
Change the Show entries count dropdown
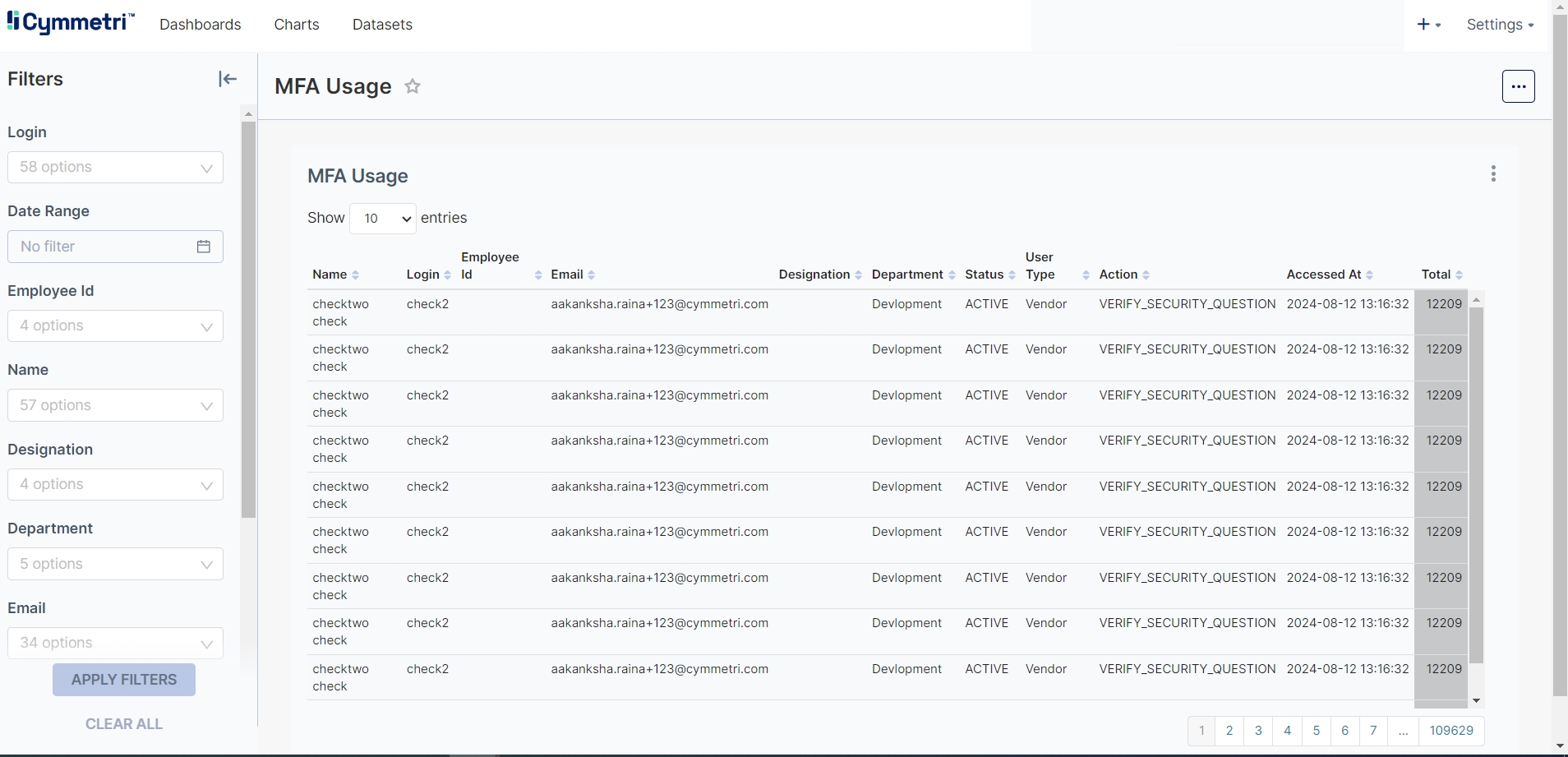tap(383, 219)
